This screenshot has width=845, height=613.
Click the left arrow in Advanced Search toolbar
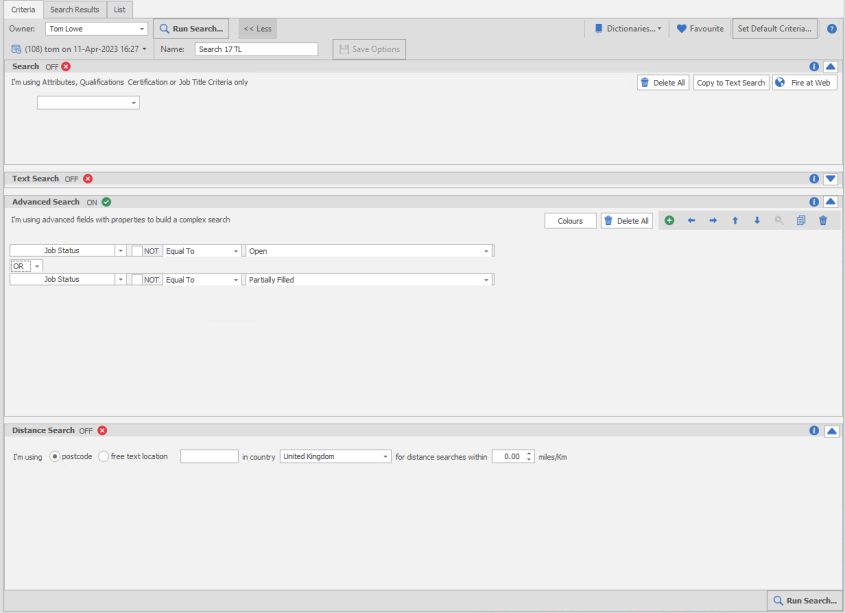click(691, 221)
